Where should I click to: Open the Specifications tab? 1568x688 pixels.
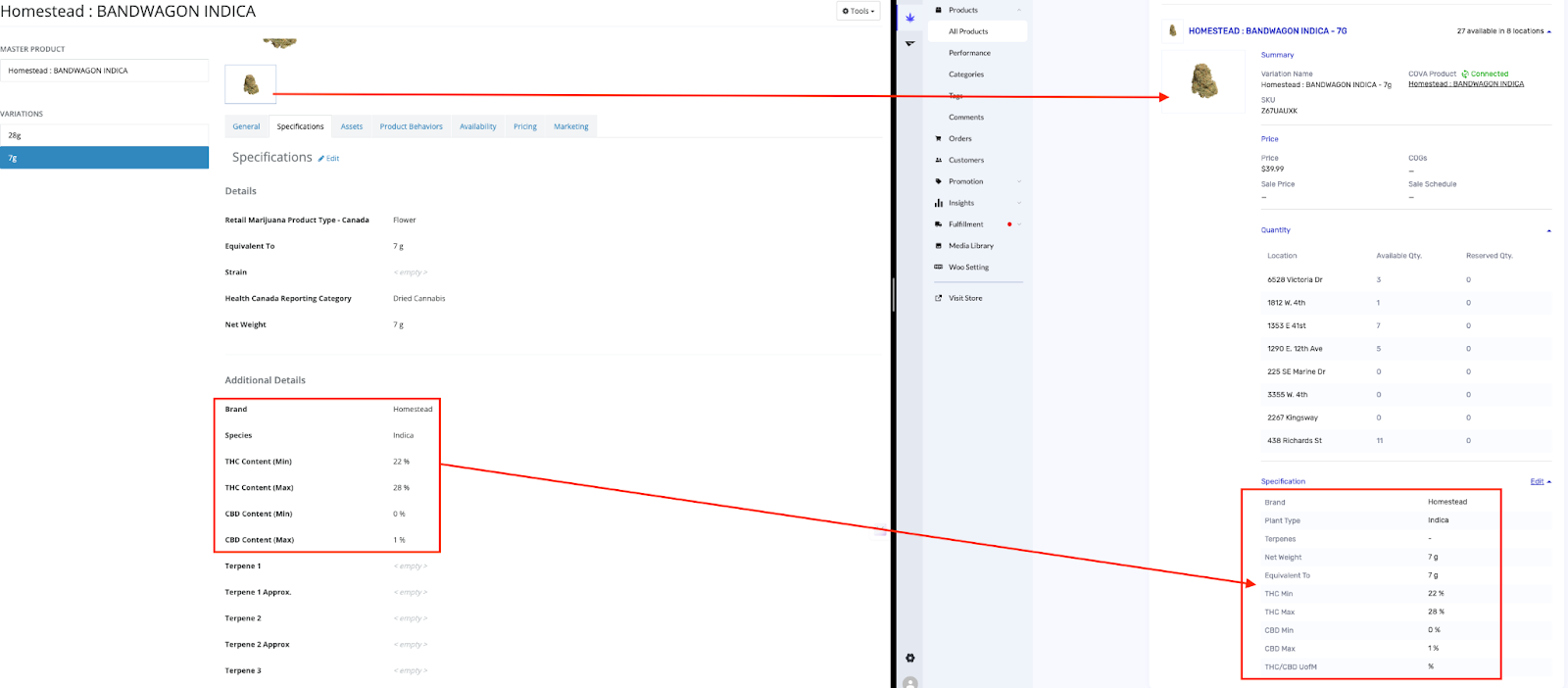pyautogui.click(x=300, y=126)
